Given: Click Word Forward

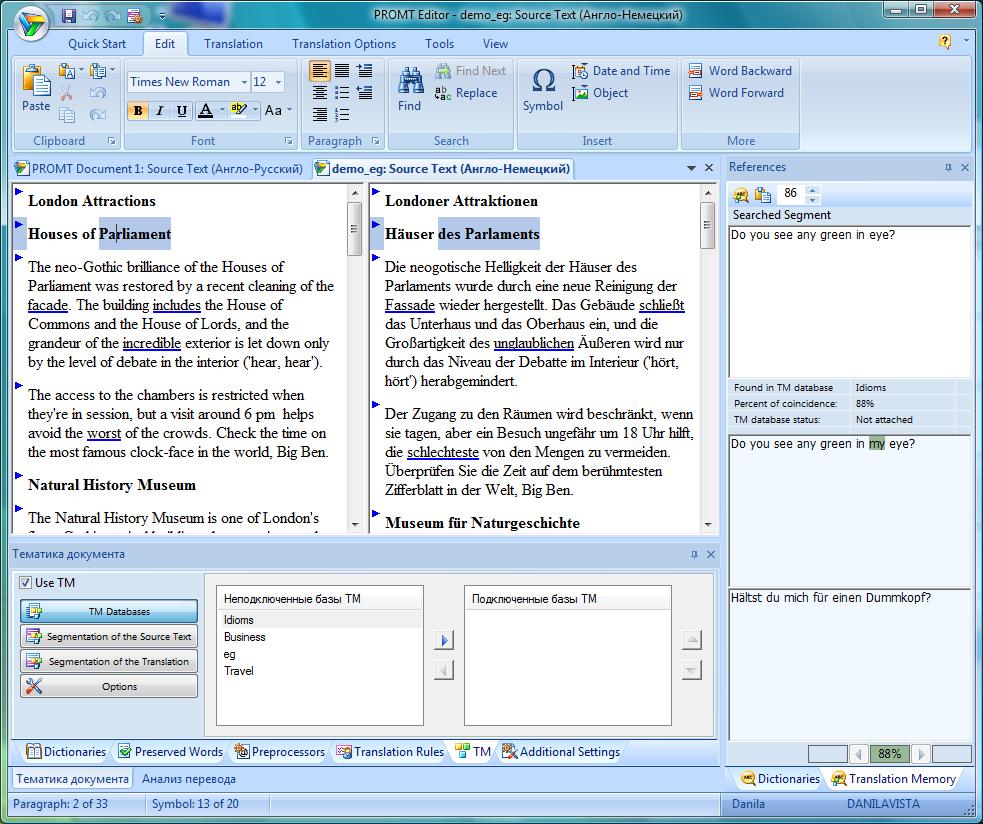Looking at the screenshot, I should click(736, 93).
